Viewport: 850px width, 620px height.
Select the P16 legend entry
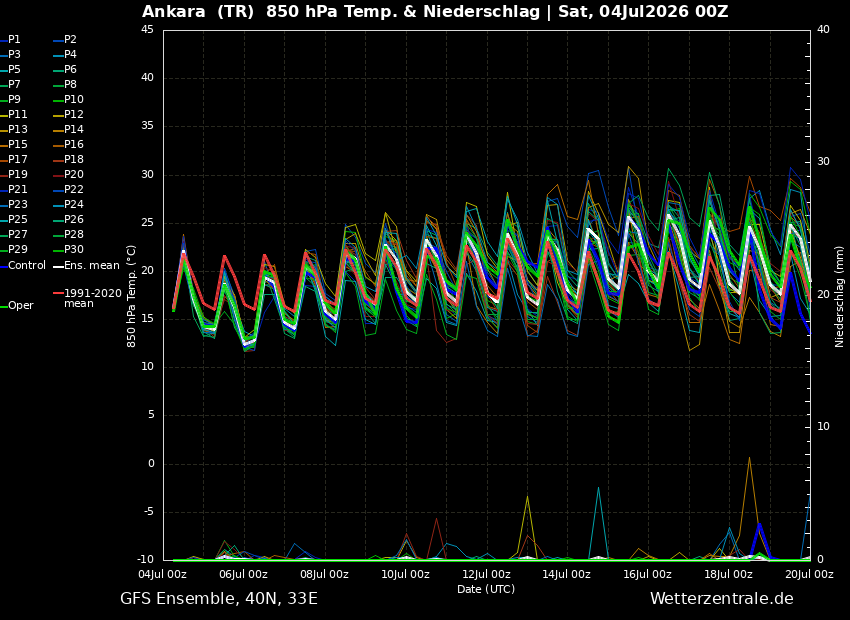68,145
